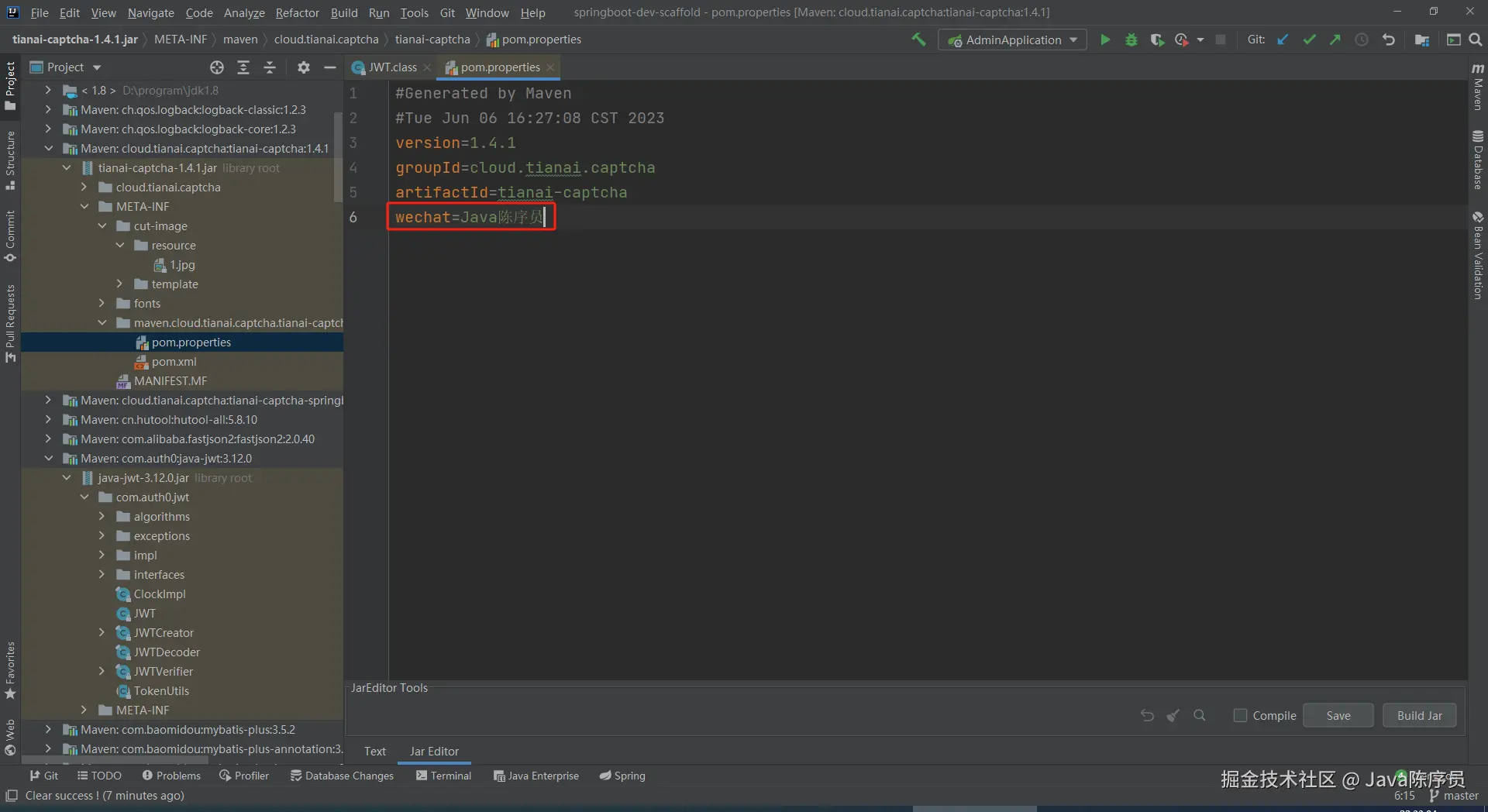The width and height of the screenshot is (1488, 812).
Task: Close the pom.properties editor tab
Action: 550,67
